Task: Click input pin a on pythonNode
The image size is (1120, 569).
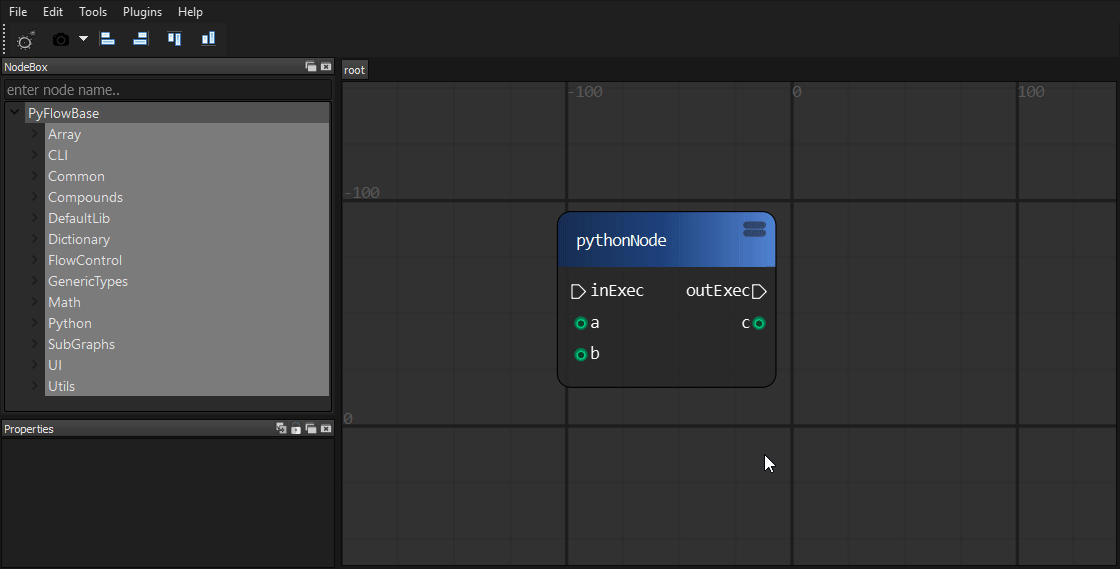Action: point(581,323)
